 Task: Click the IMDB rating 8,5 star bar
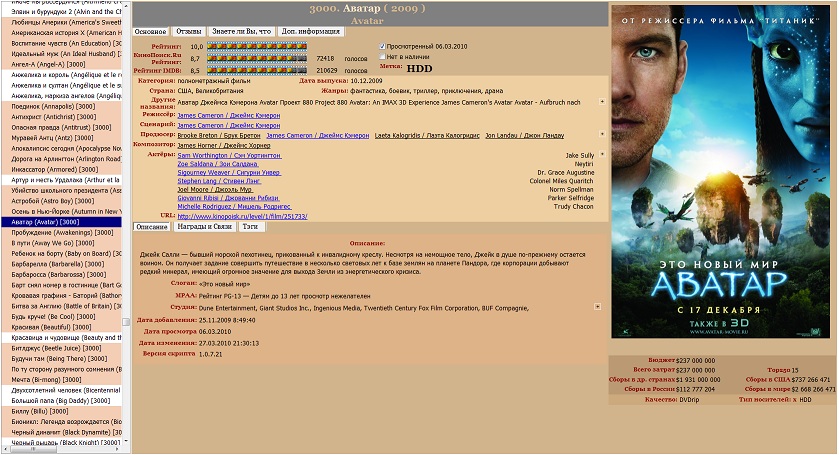pyautogui.click(x=257, y=70)
